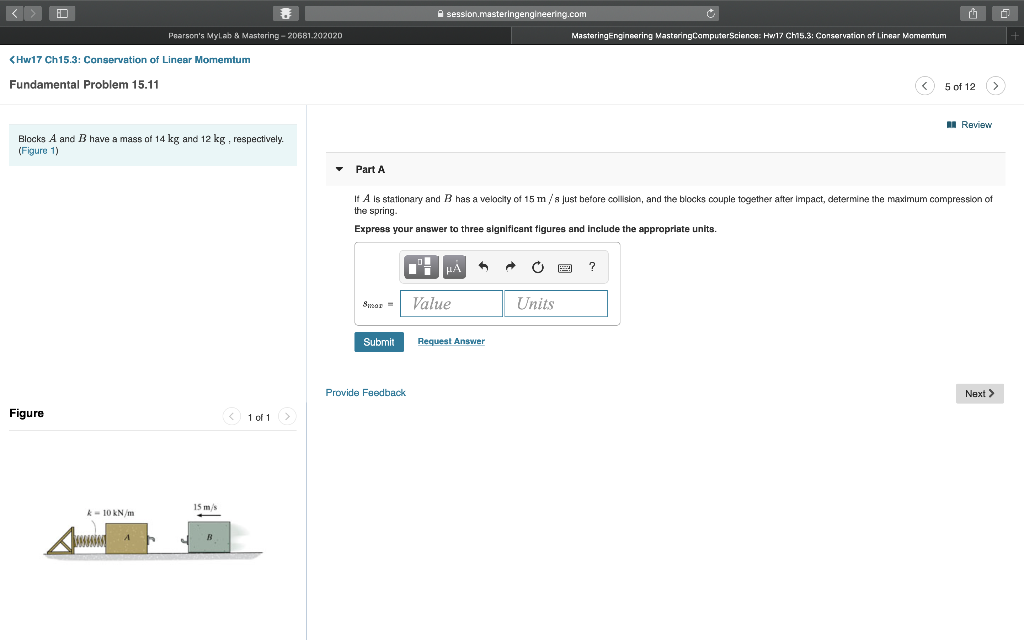Open the Safari sidebar icon
1024x640 pixels.
[x=61, y=13]
